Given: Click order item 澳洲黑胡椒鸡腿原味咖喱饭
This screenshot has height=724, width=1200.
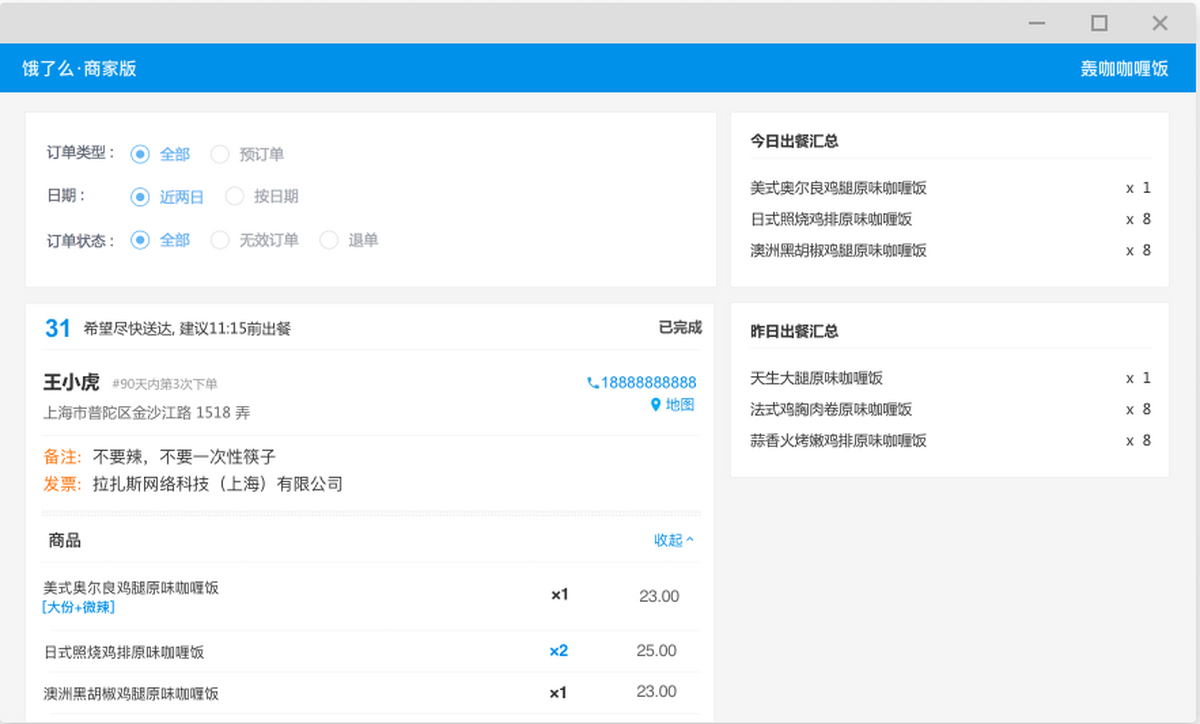Looking at the screenshot, I should click(x=131, y=693).
